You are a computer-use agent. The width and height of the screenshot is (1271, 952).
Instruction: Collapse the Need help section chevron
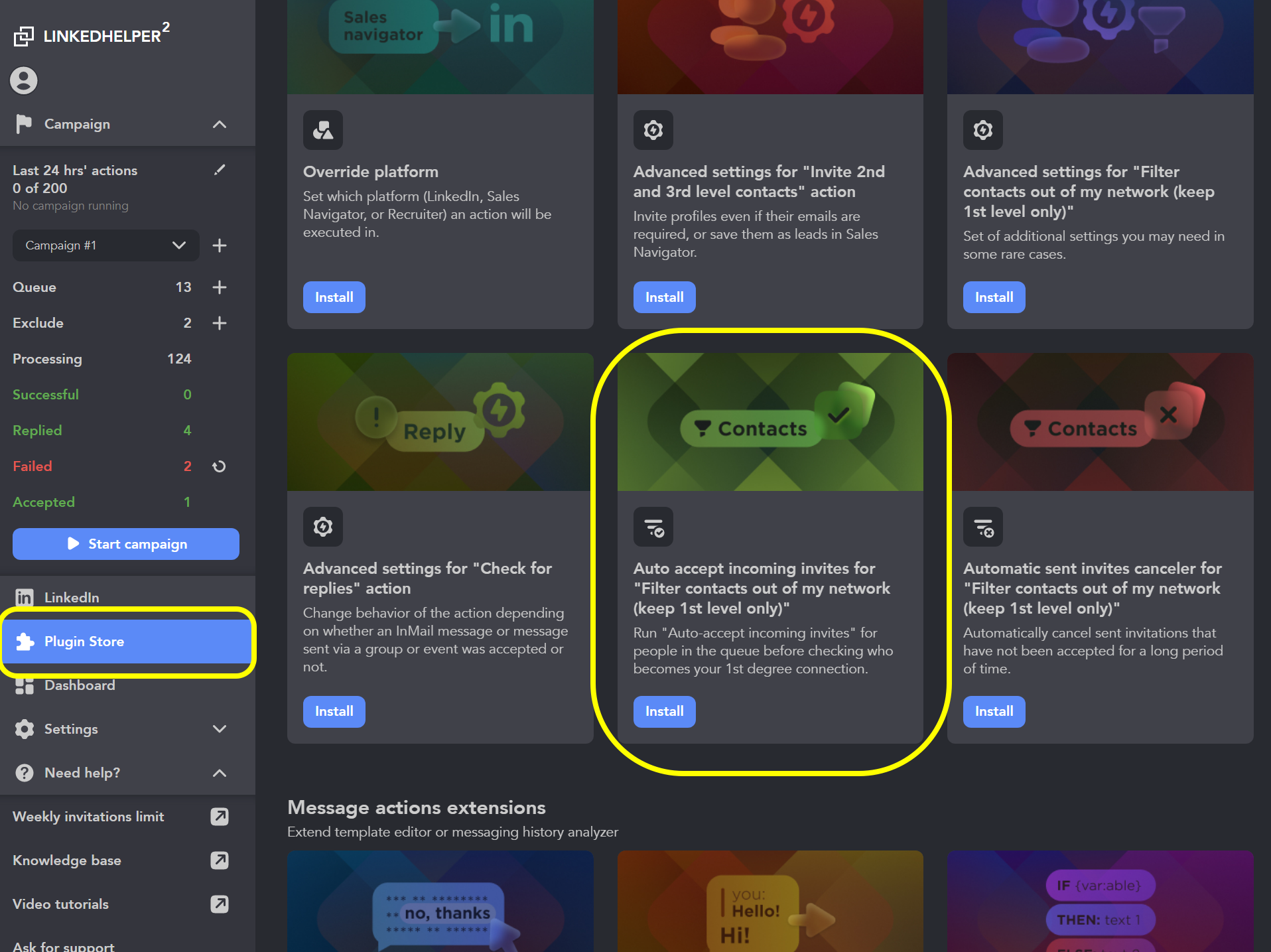coord(220,773)
